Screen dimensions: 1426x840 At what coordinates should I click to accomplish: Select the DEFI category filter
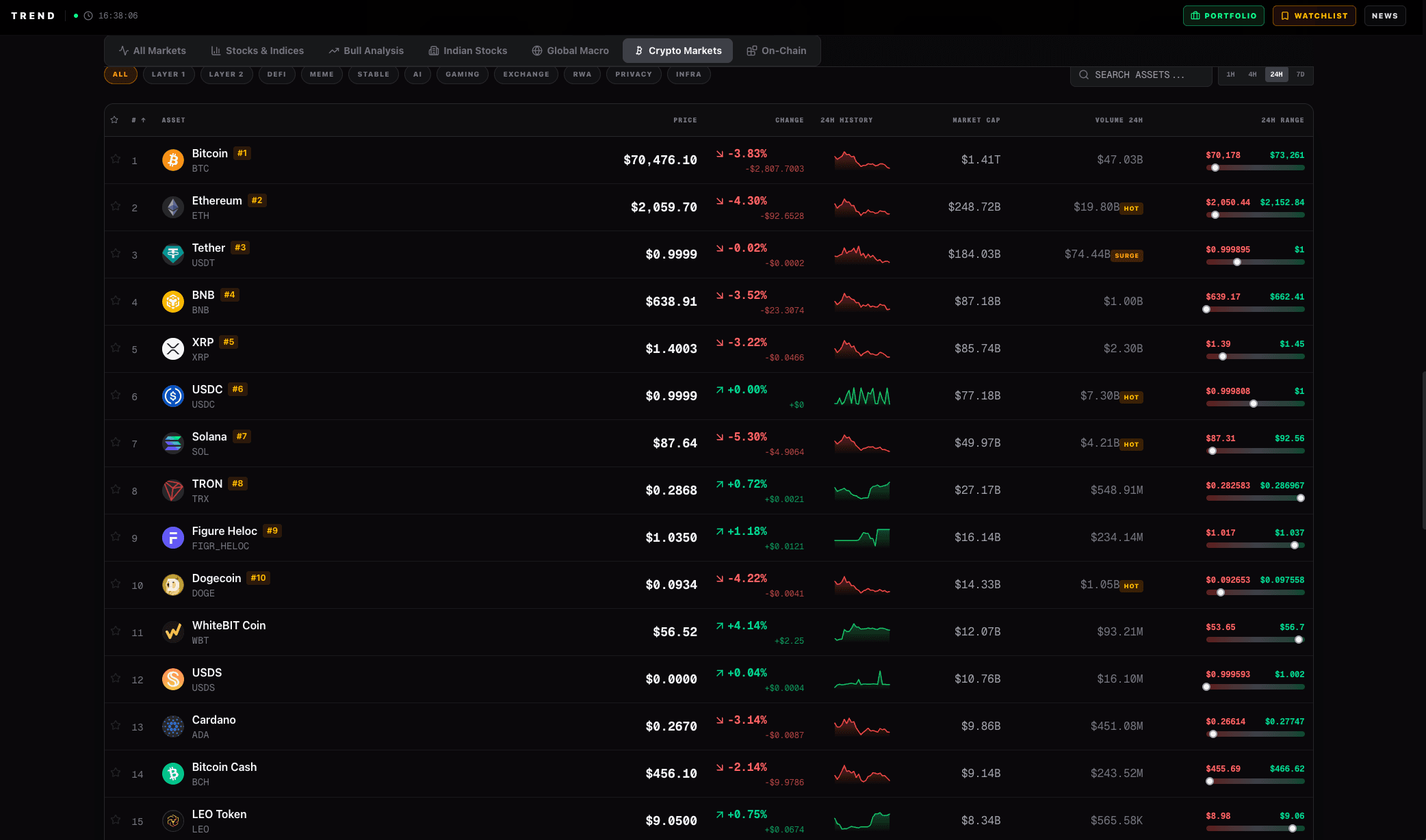coord(276,74)
